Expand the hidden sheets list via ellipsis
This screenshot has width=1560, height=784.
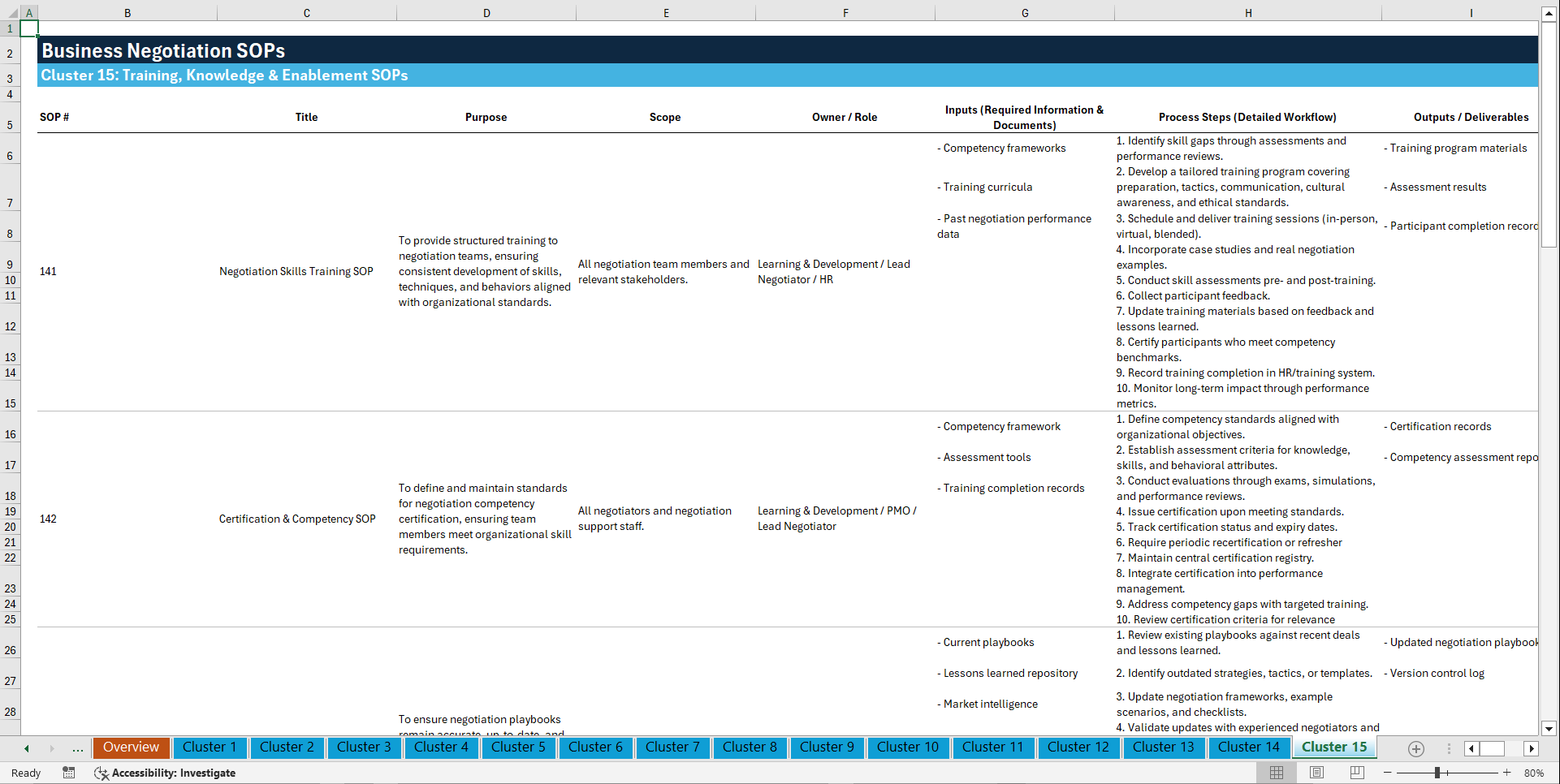pos(77,748)
